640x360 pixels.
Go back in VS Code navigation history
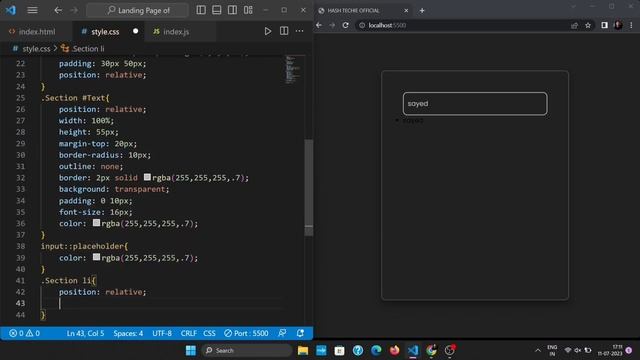[x=58, y=10]
